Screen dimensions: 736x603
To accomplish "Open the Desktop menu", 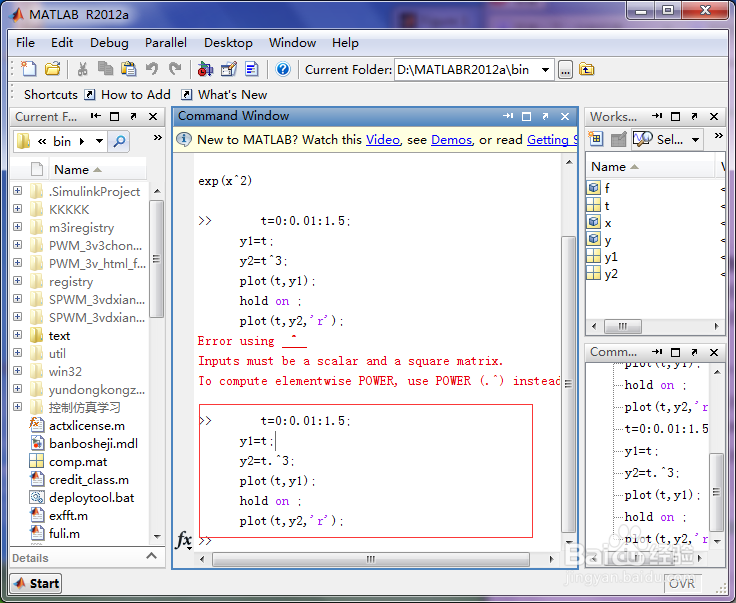I will click(x=228, y=43).
